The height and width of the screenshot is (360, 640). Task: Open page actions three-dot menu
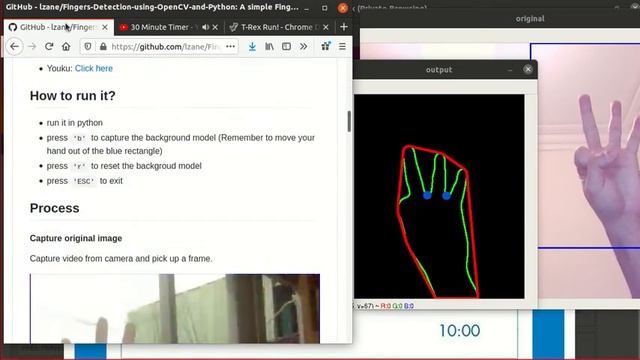[230, 47]
